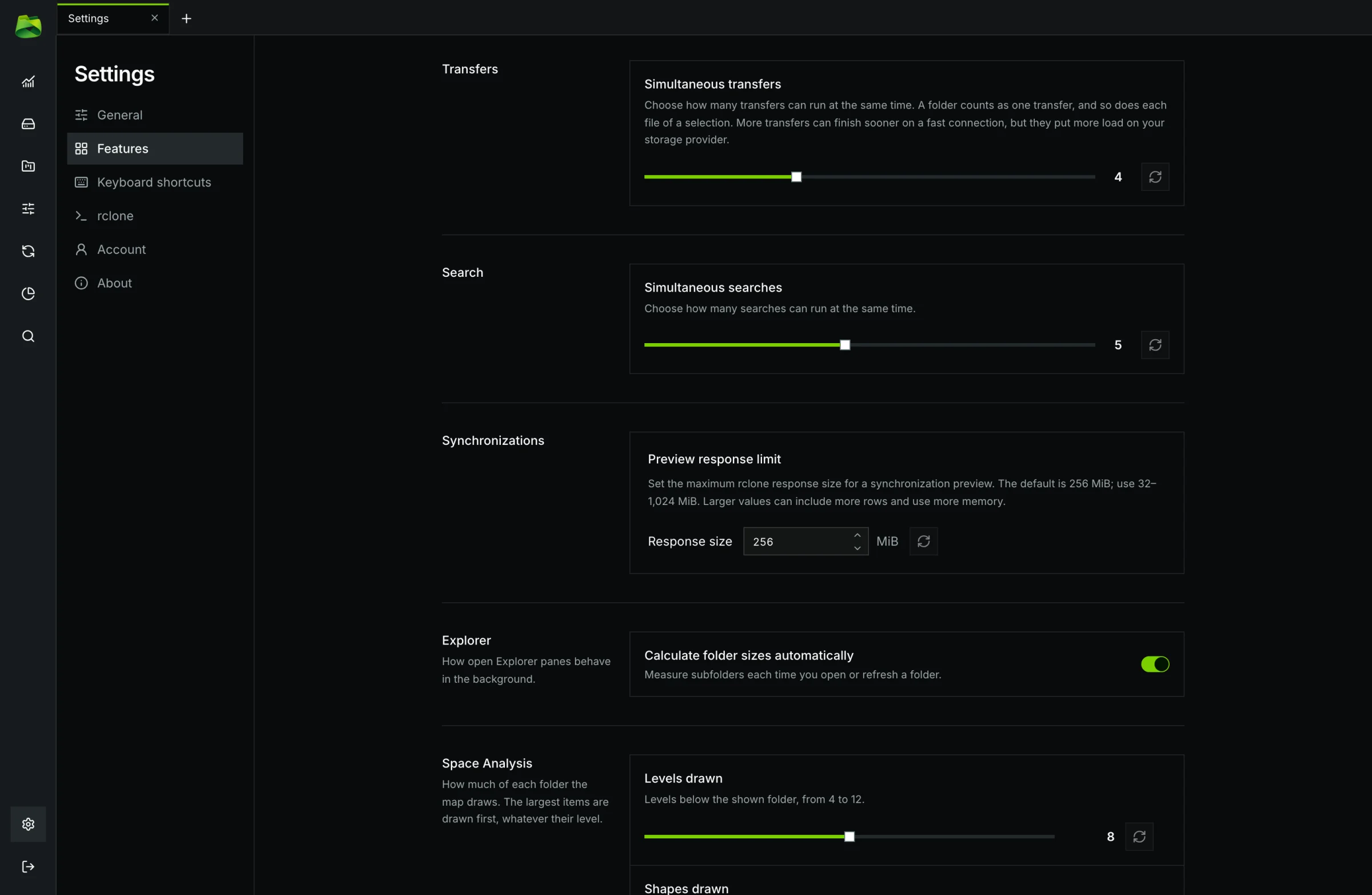Click the Simultaneous transfers value 4

click(1118, 177)
